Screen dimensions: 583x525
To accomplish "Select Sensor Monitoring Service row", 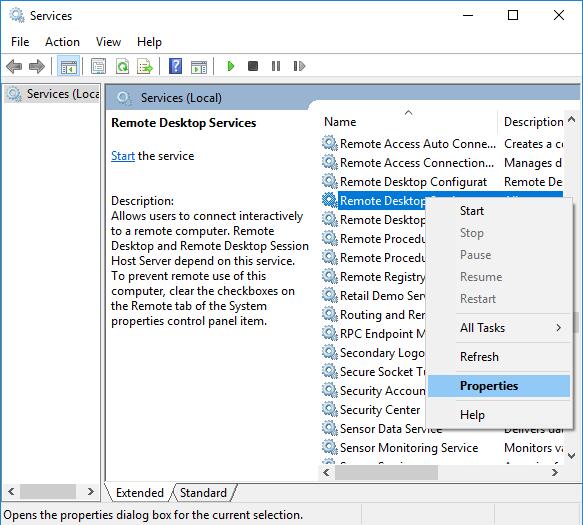I will coord(442,447).
